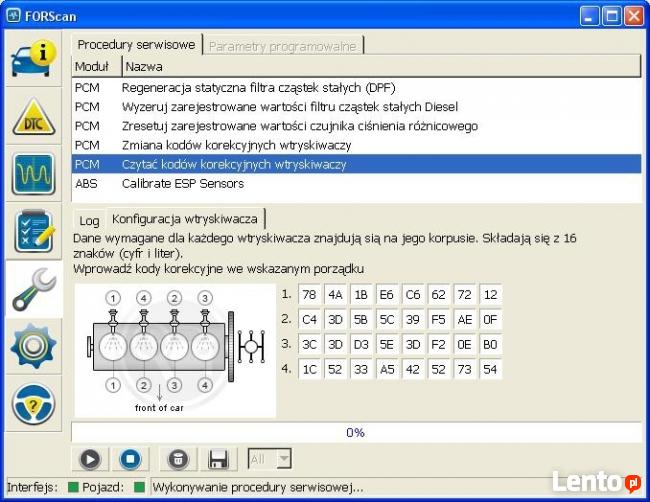The height and width of the screenshot is (502, 650).
Task: Close the FORScan window
Action: click(x=634, y=16)
